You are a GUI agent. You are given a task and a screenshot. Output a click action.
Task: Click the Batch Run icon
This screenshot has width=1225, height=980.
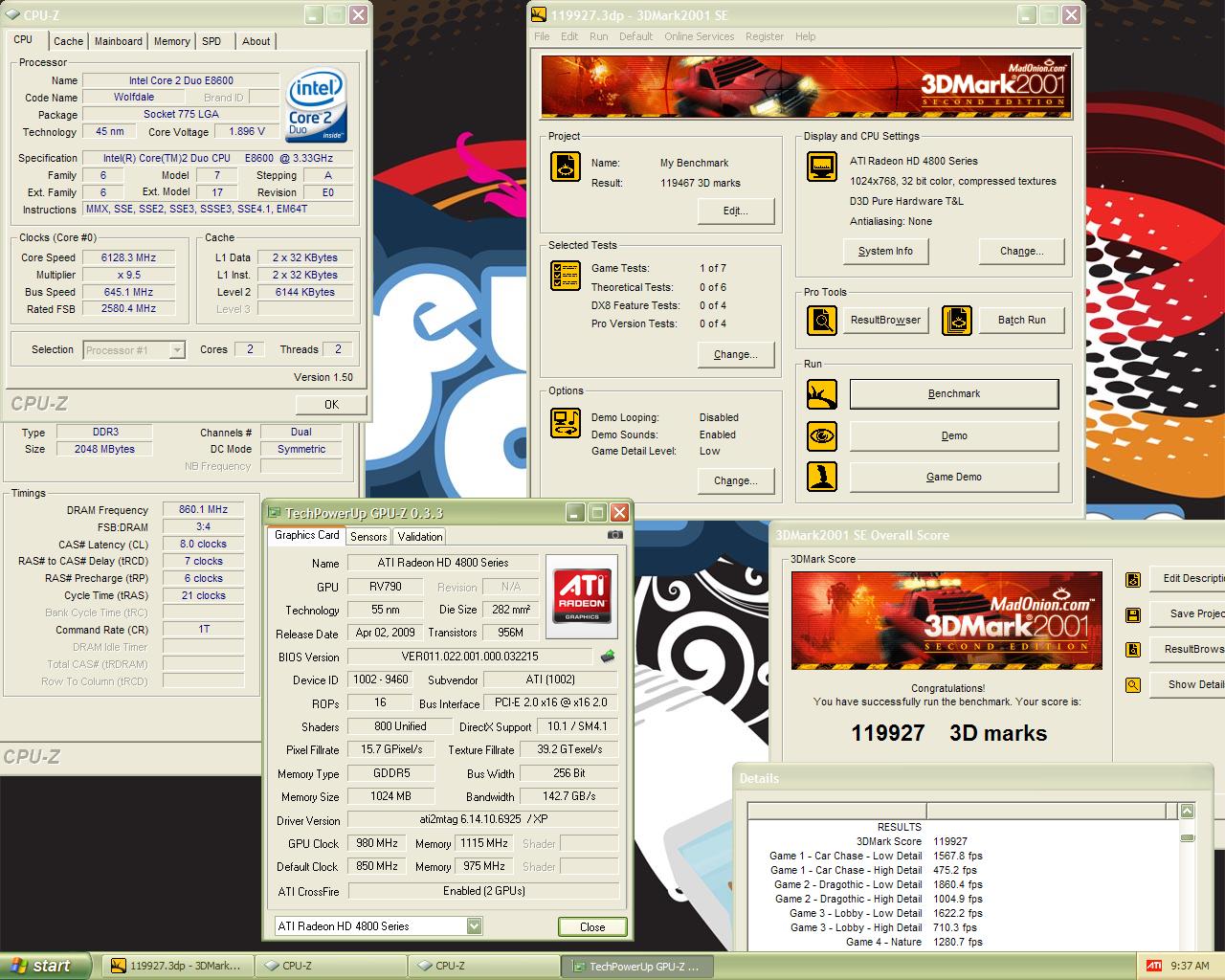pyautogui.click(x=957, y=320)
